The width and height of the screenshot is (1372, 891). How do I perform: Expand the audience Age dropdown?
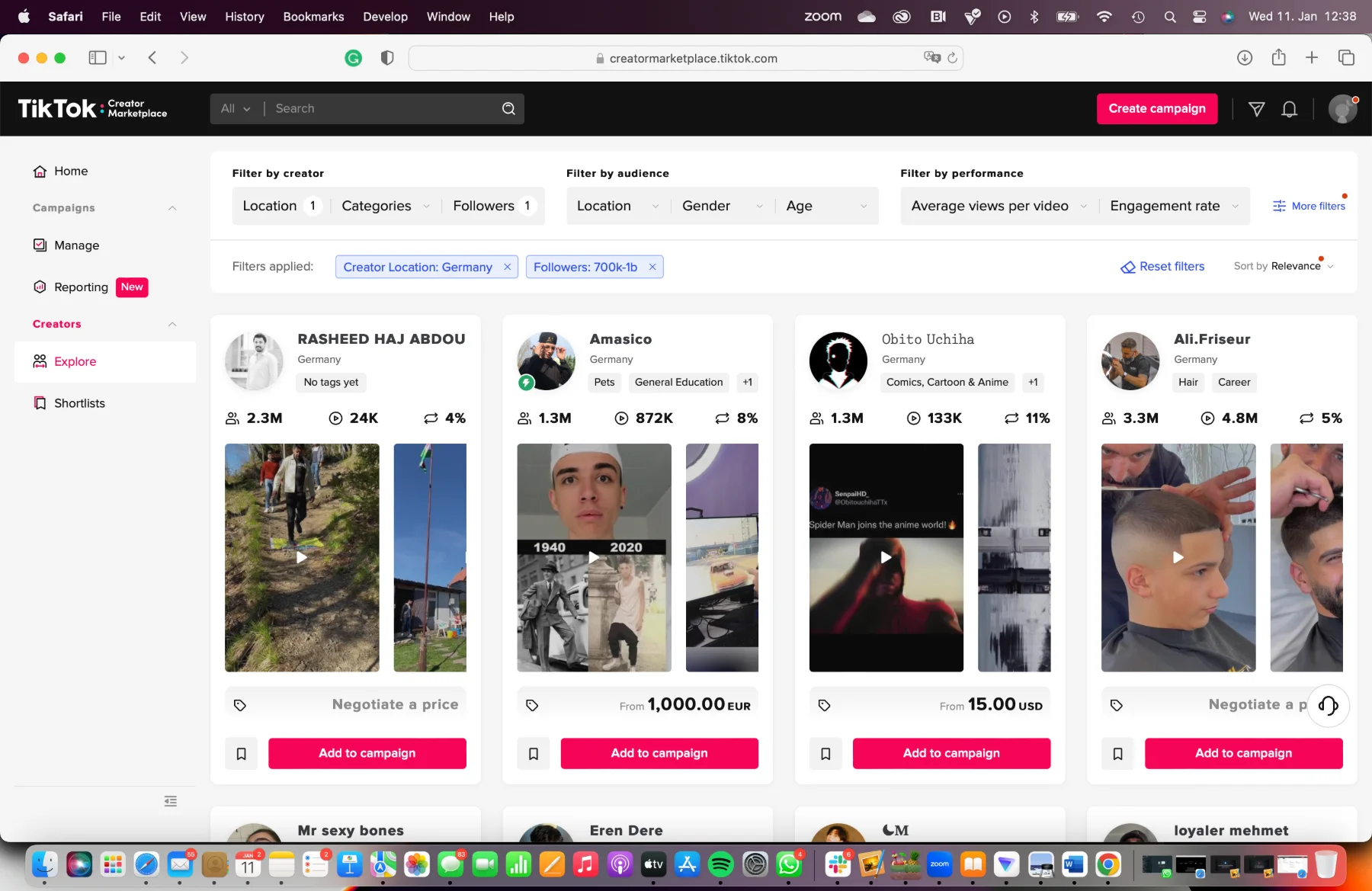click(827, 206)
